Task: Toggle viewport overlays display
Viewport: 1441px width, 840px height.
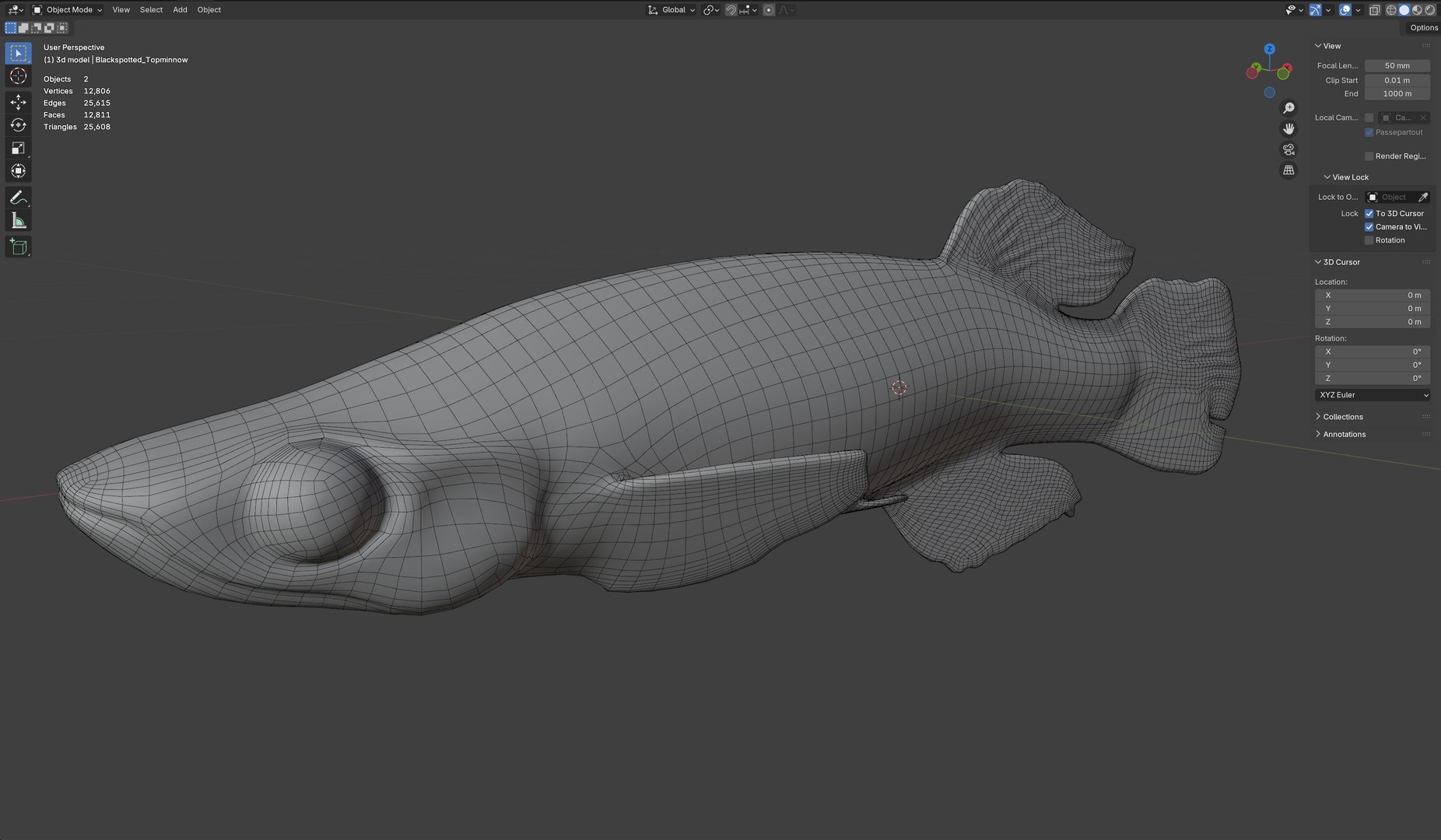Action: tap(1345, 10)
